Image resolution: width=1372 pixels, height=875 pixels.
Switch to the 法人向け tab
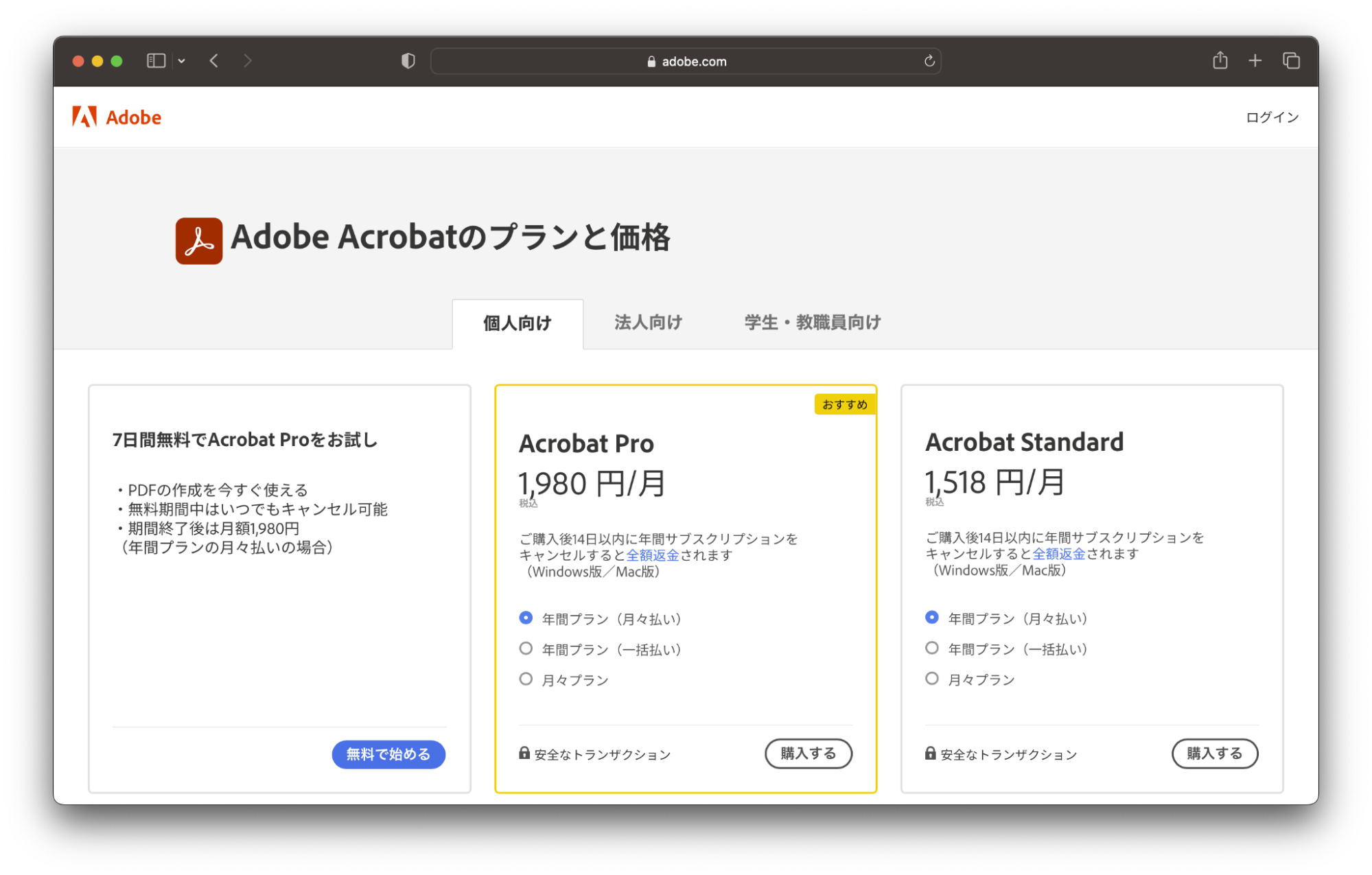(x=648, y=323)
